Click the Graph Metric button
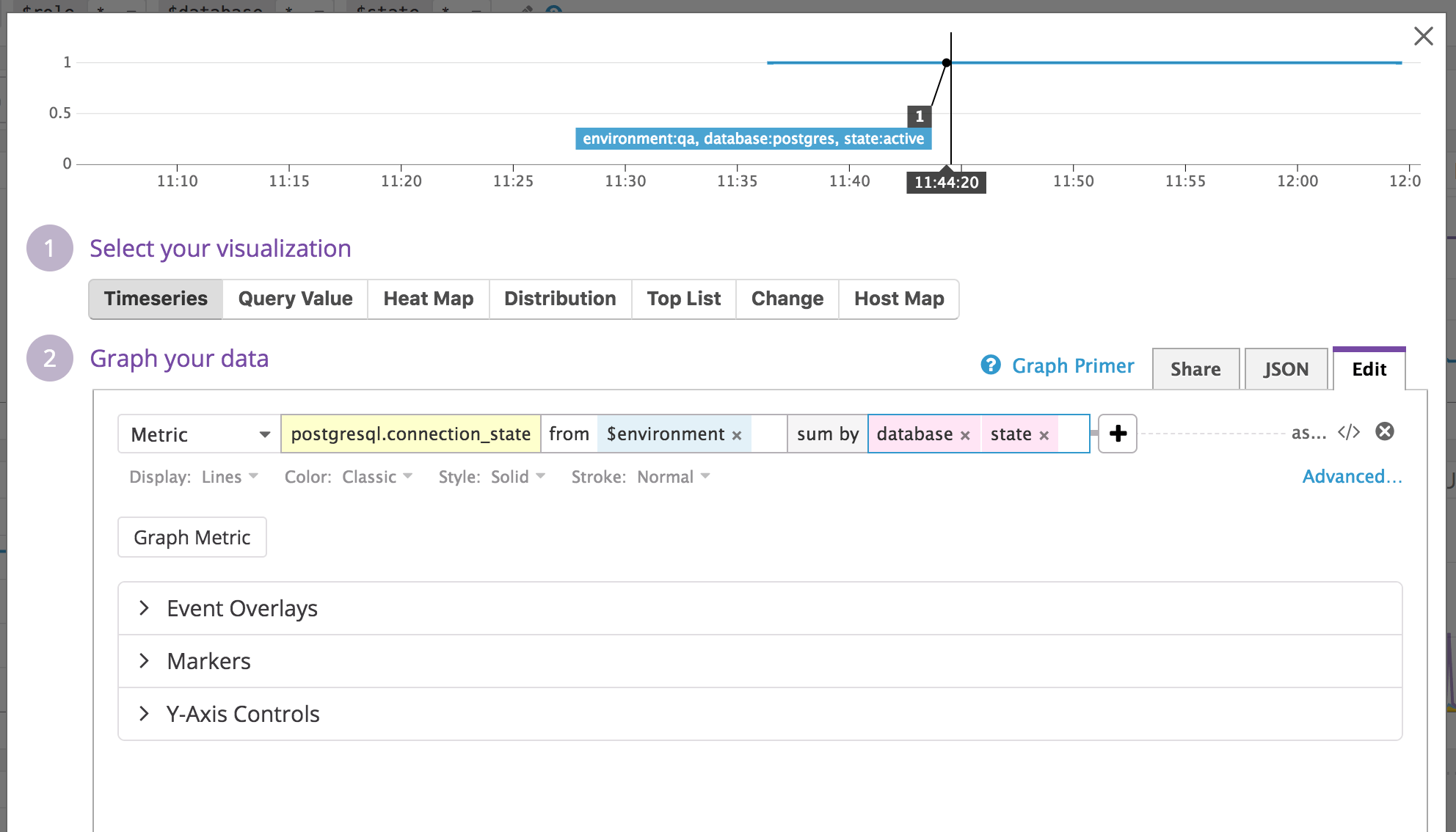The height and width of the screenshot is (832, 1456). [192, 536]
